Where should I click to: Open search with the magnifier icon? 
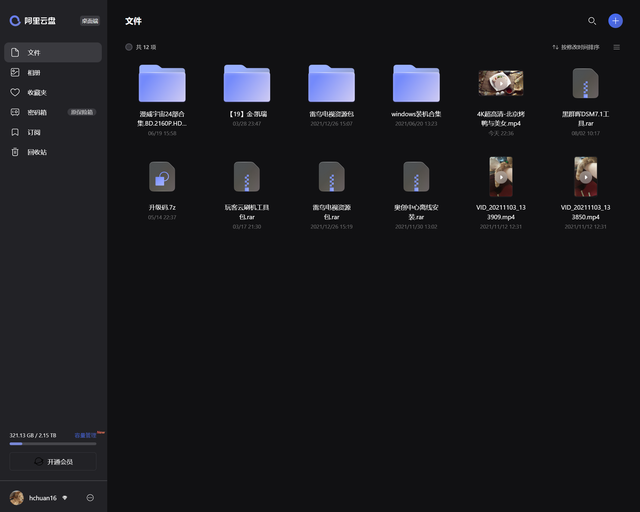click(x=592, y=21)
